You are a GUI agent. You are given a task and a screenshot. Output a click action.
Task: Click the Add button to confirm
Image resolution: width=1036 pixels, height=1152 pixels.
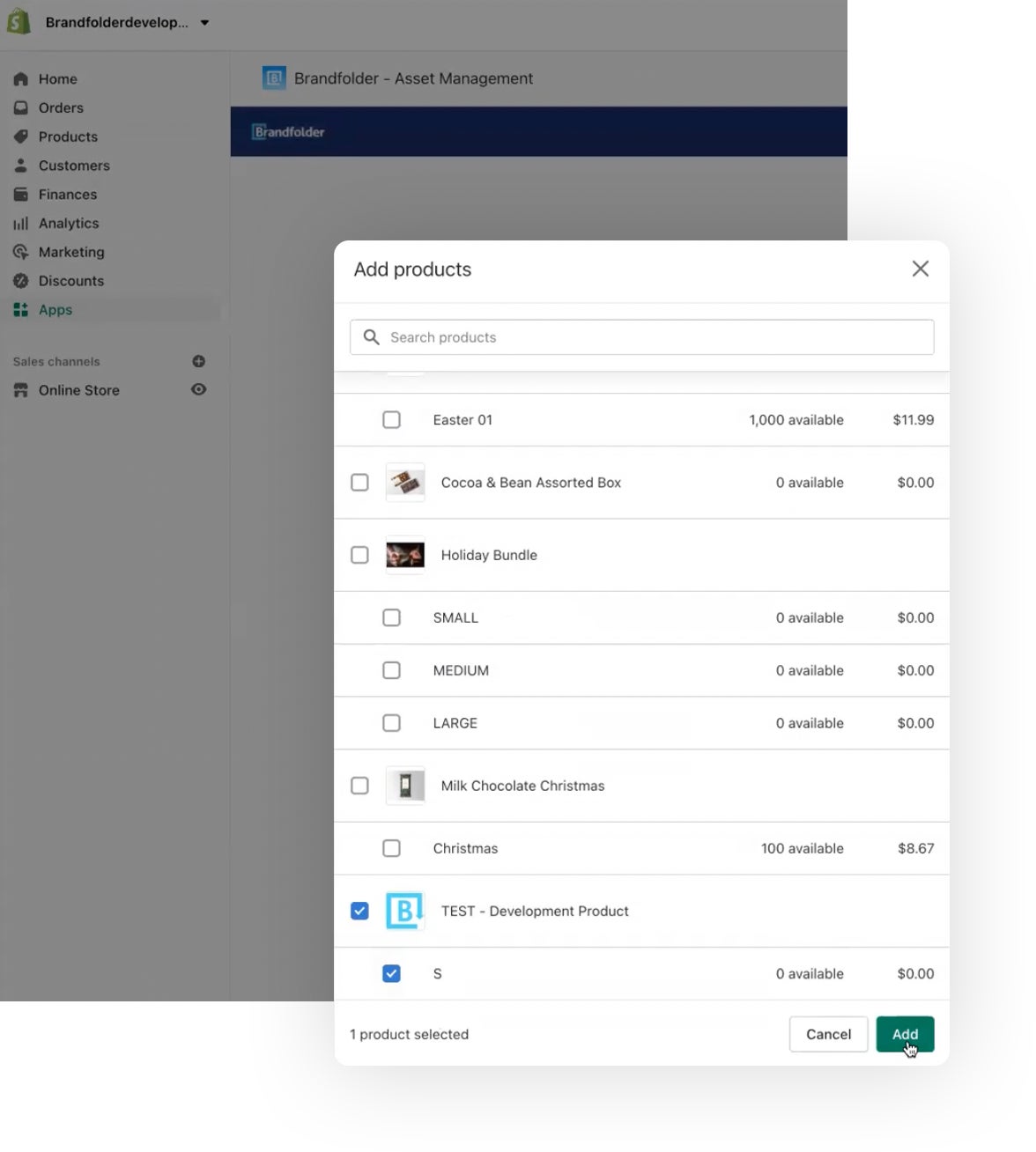905,1034
